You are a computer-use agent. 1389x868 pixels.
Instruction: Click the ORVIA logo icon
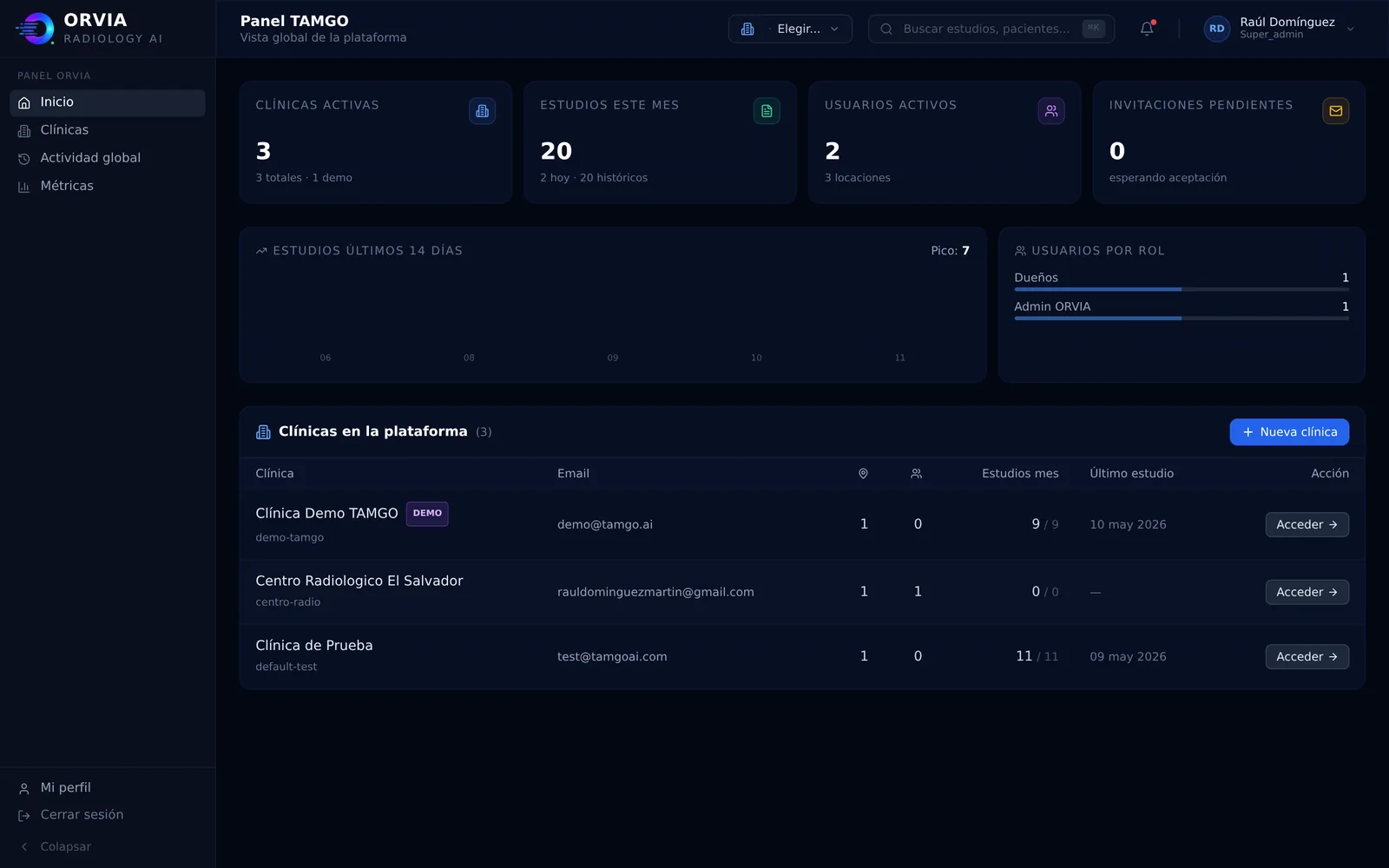click(35, 29)
